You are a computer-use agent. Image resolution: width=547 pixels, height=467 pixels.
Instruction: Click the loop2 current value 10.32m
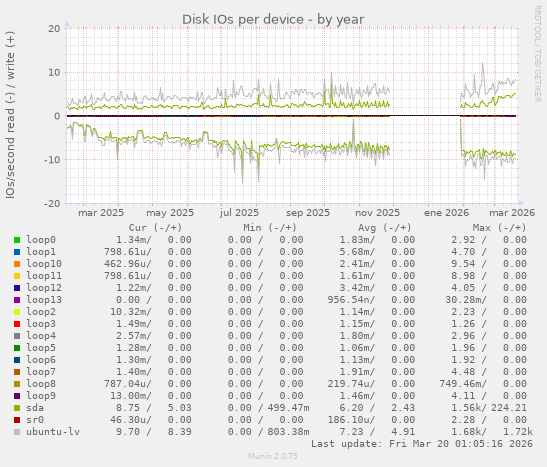(131, 312)
